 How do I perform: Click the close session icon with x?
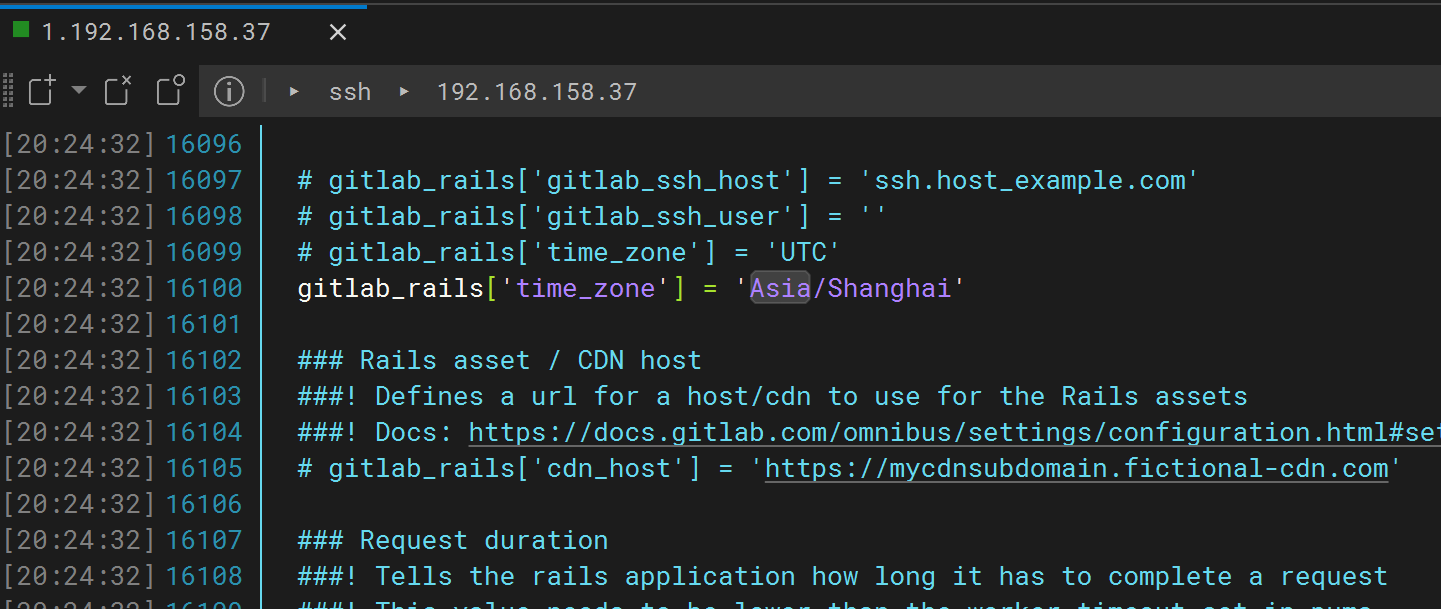click(118, 91)
